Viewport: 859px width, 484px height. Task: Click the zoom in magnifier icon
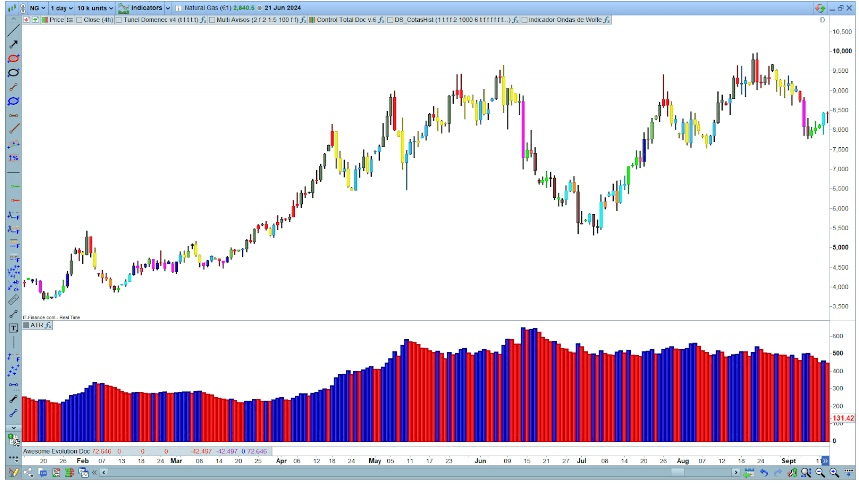tap(835, 472)
